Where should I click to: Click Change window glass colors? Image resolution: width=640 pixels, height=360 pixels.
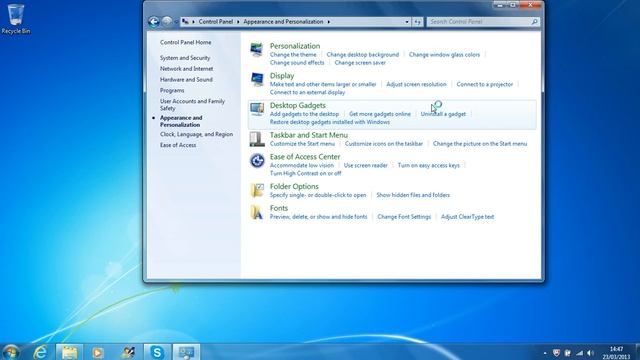tap(444, 55)
